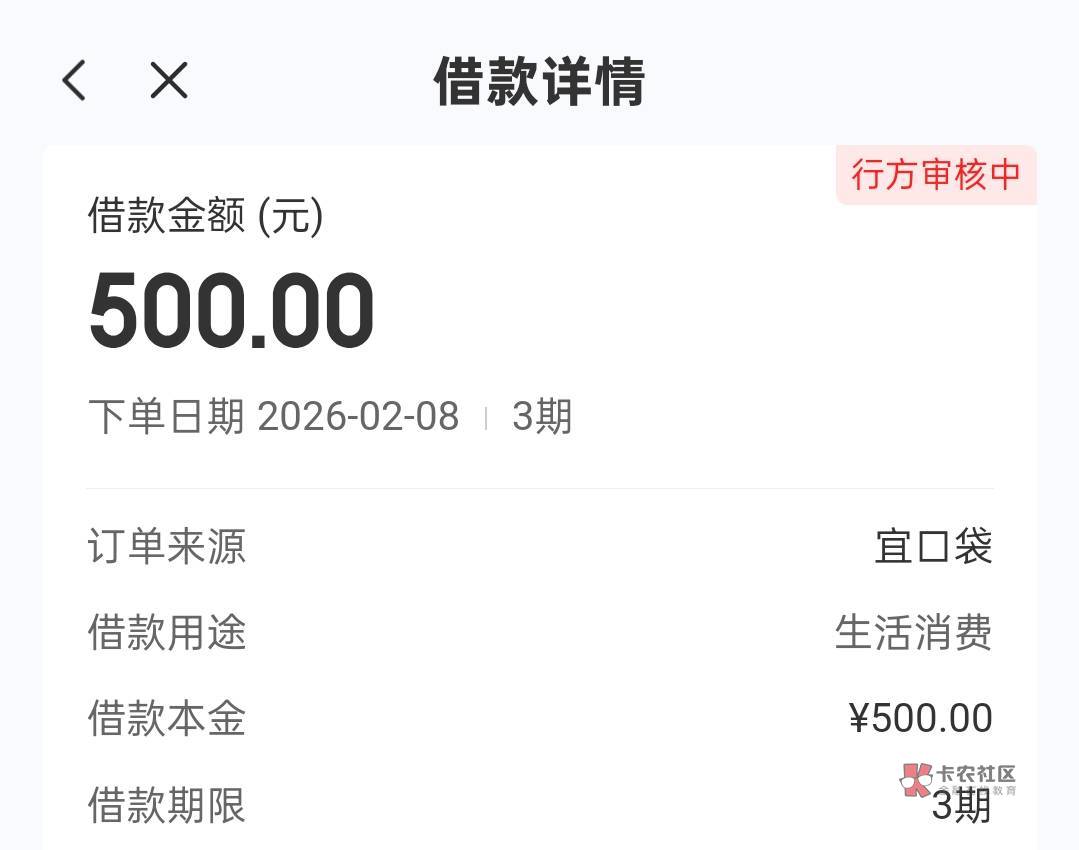
Task: Select the 借款金额 label text
Action: (166, 216)
